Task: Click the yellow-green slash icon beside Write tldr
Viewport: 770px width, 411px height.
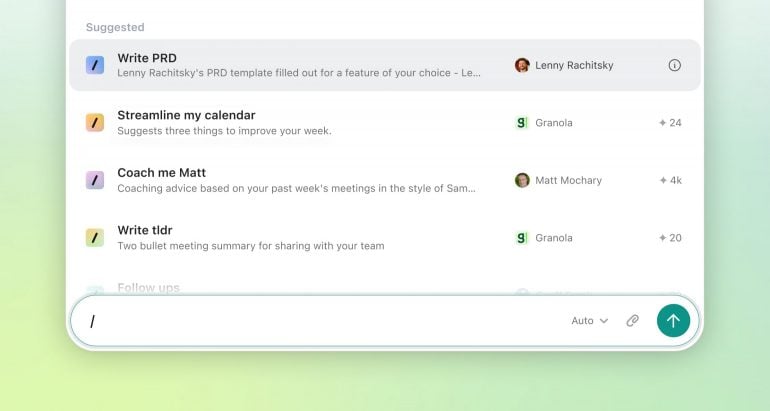Action: coord(95,238)
